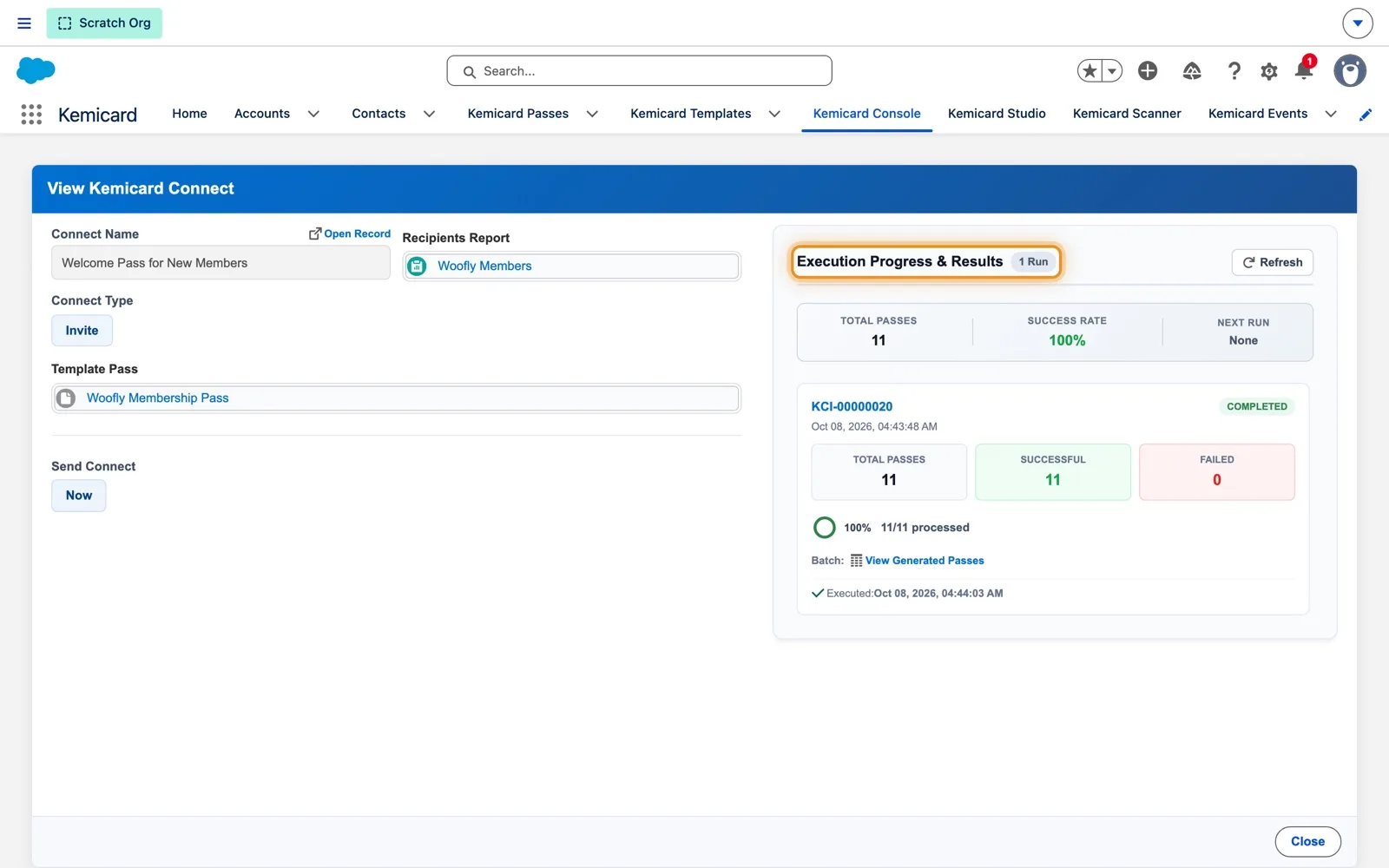Click the Refresh button
Viewport: 1389px width, 868px height.
(1272, 262)
